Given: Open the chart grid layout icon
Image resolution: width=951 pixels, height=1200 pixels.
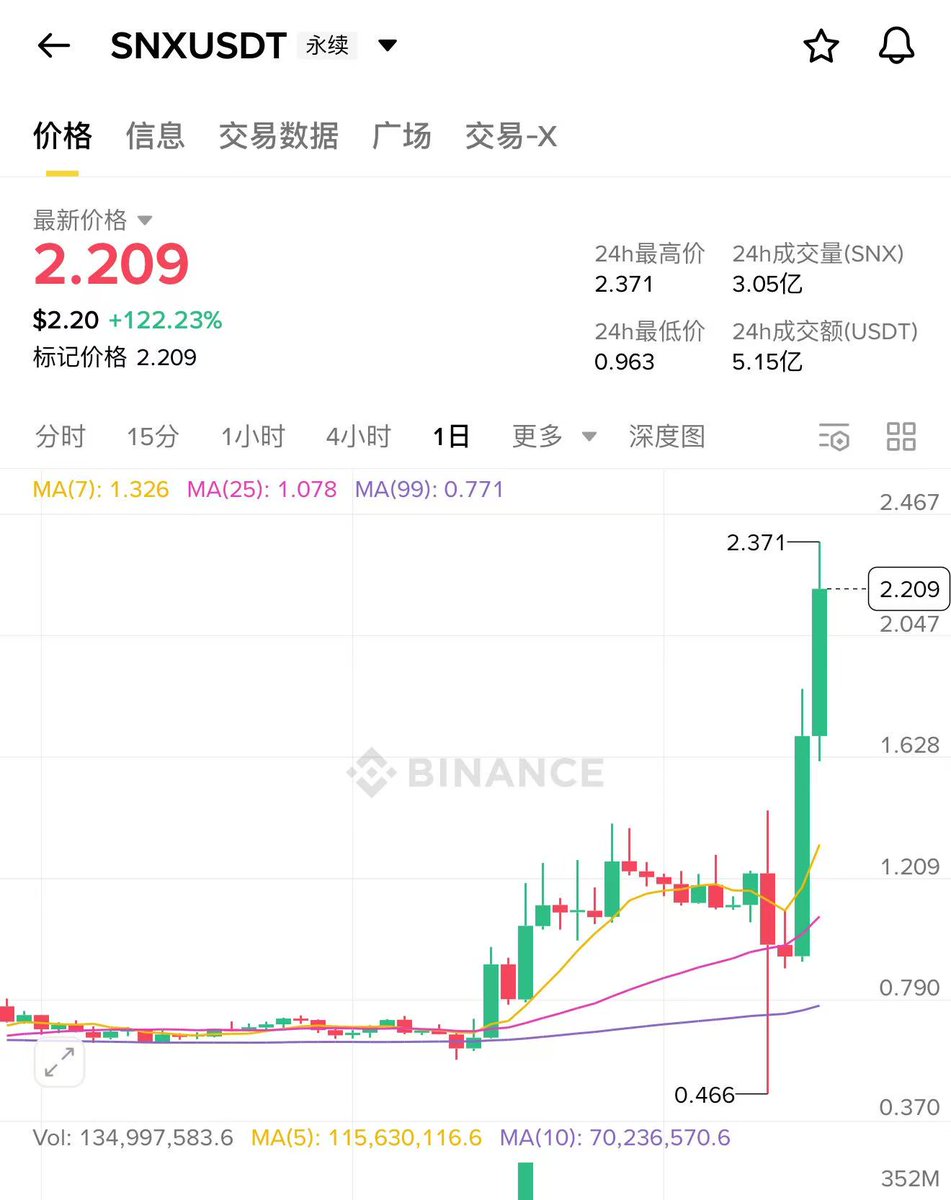Looking at the screenshot, I should 901,437.
